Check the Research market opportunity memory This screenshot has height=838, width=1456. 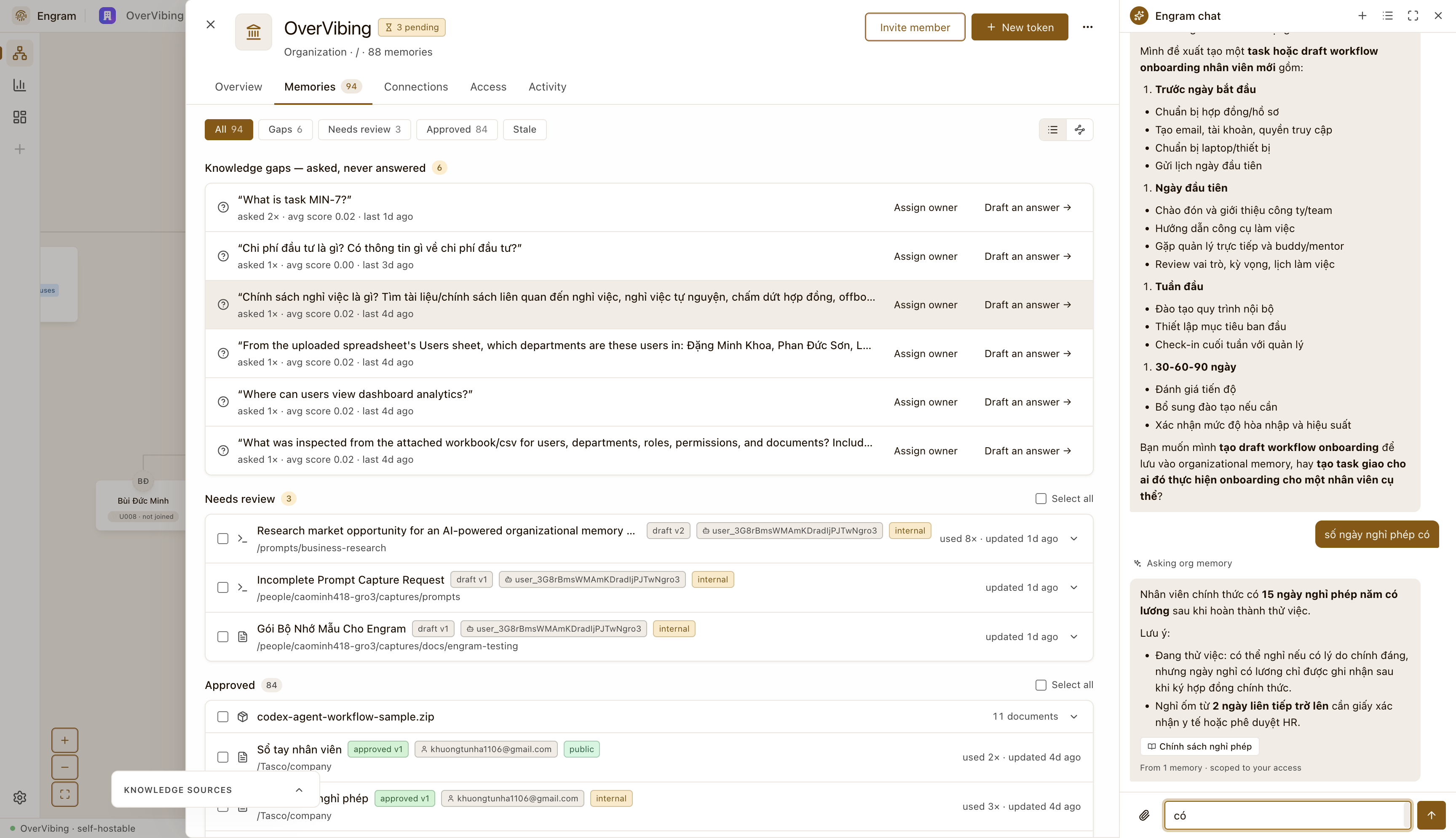[x=223, y=539]
